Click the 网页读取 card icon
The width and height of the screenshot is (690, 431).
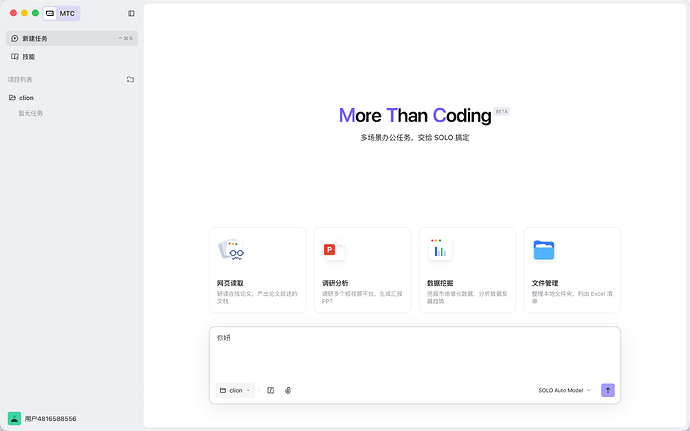coord(231,250)
